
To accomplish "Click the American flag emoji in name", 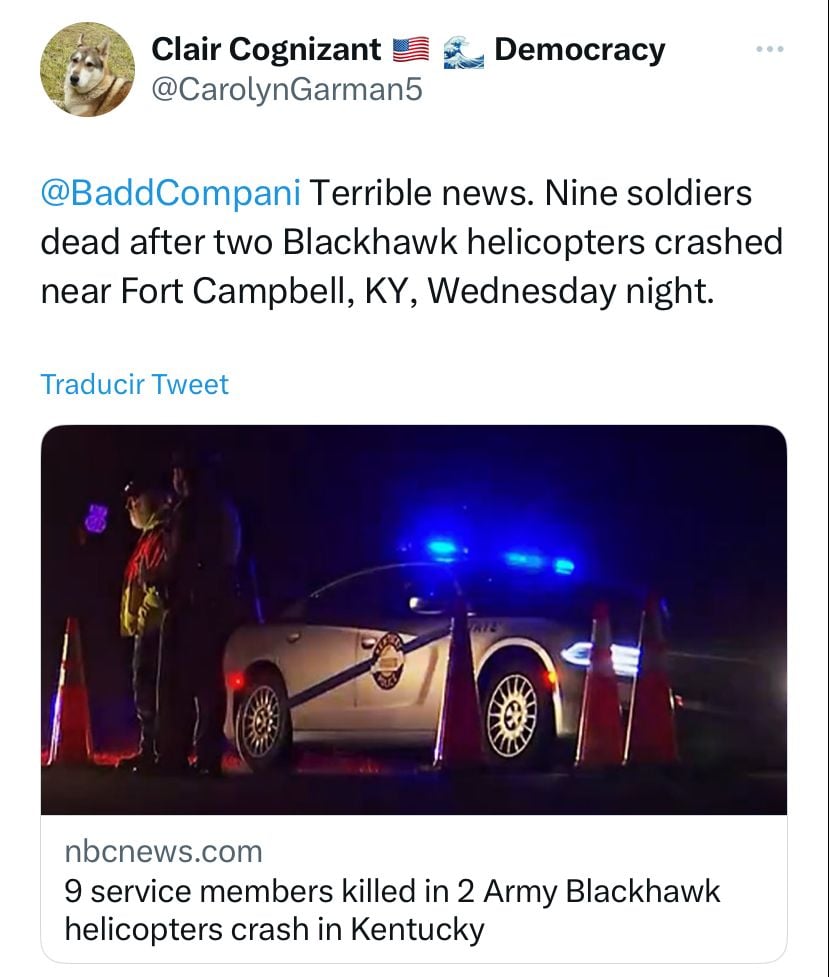I will (411, 50).
